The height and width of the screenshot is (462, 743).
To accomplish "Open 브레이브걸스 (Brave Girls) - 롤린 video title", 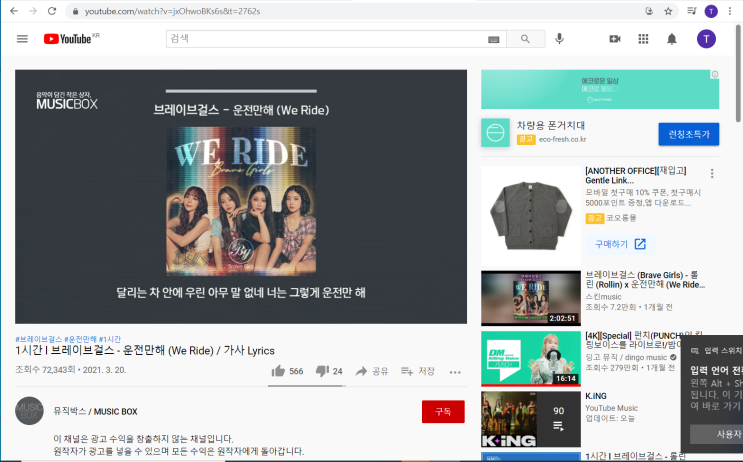I will [645, 280].
